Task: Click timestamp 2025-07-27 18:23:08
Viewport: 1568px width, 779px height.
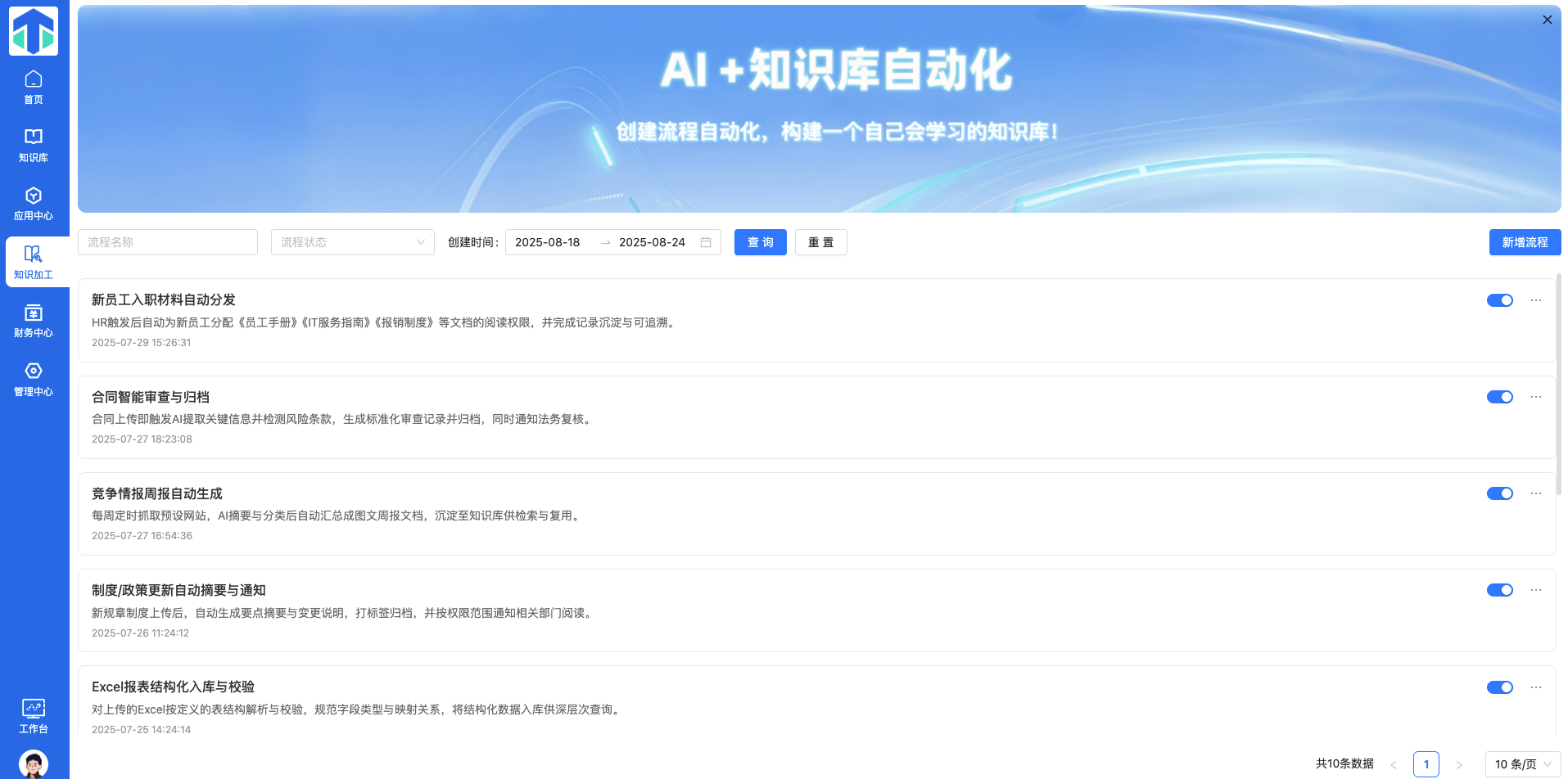Action: point(142,439)
